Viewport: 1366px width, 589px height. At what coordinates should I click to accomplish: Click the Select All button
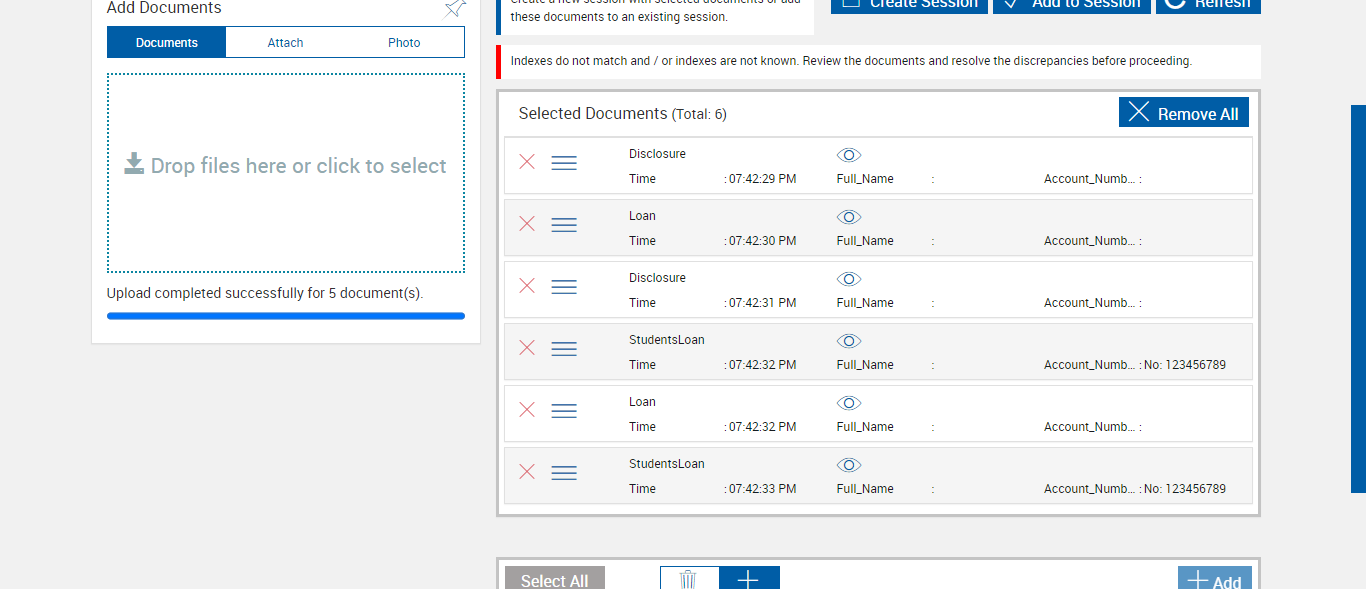click(554, 580)
